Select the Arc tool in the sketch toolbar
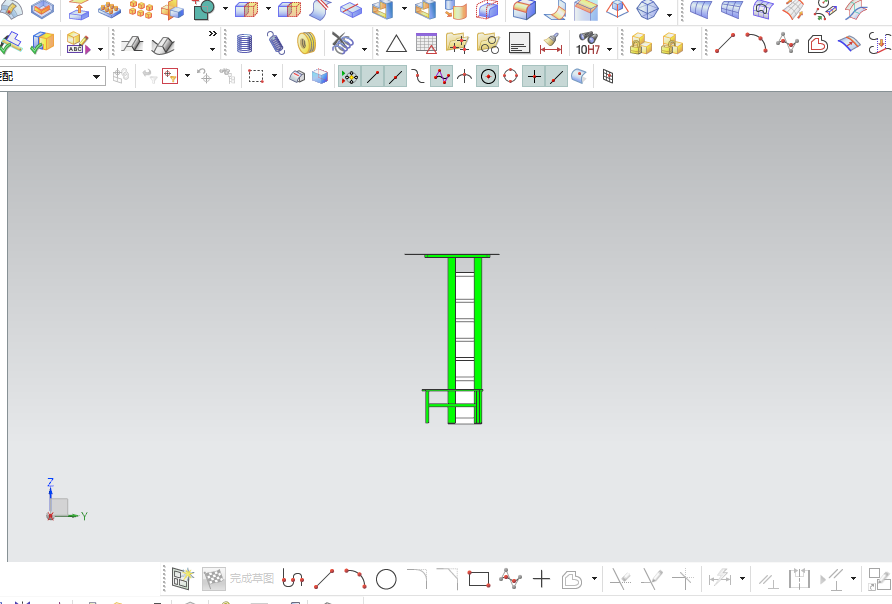Viewport: 892px width, 604px height. tap(355, 580)
